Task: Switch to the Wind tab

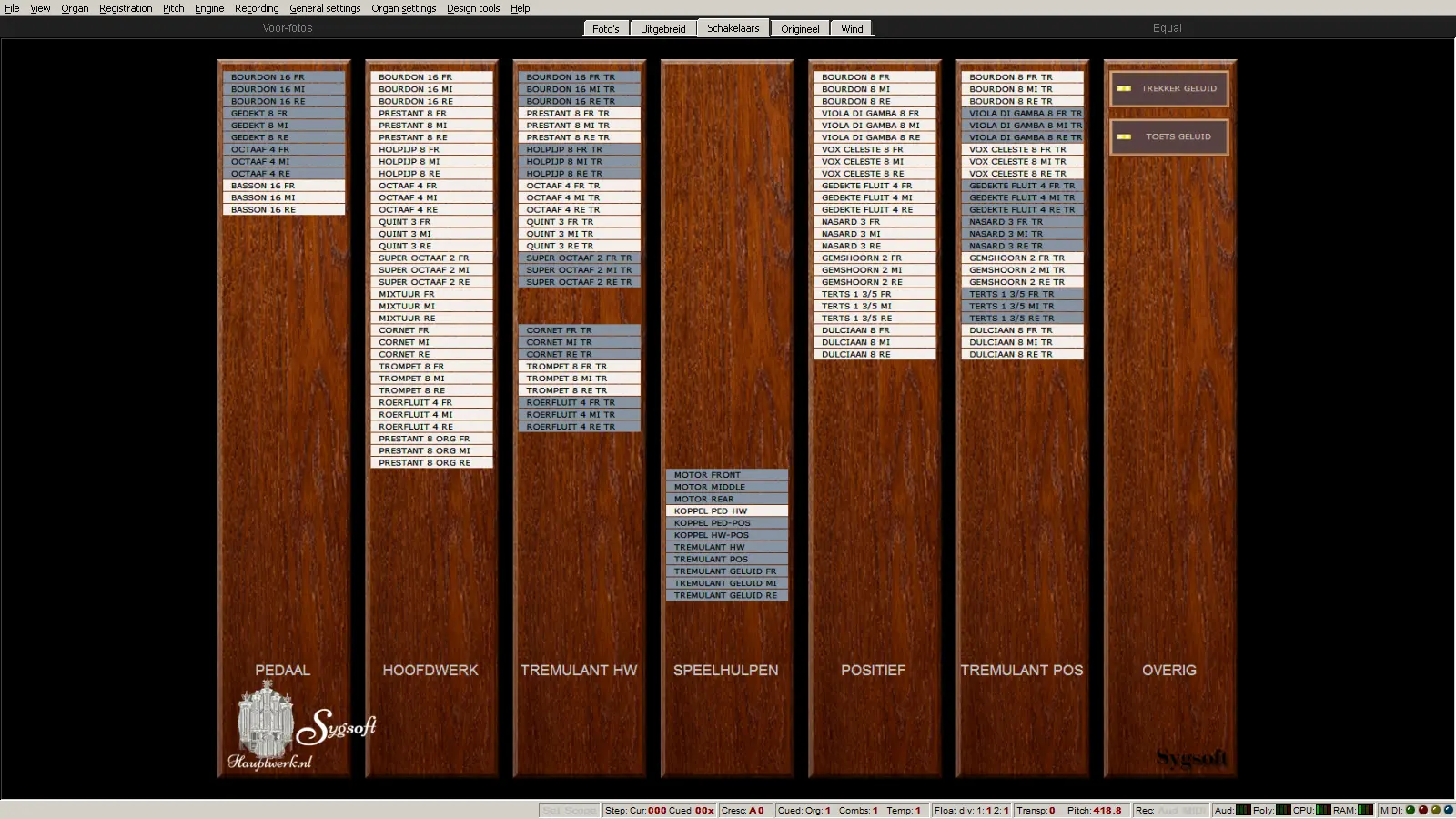Action: pos(852,29)
